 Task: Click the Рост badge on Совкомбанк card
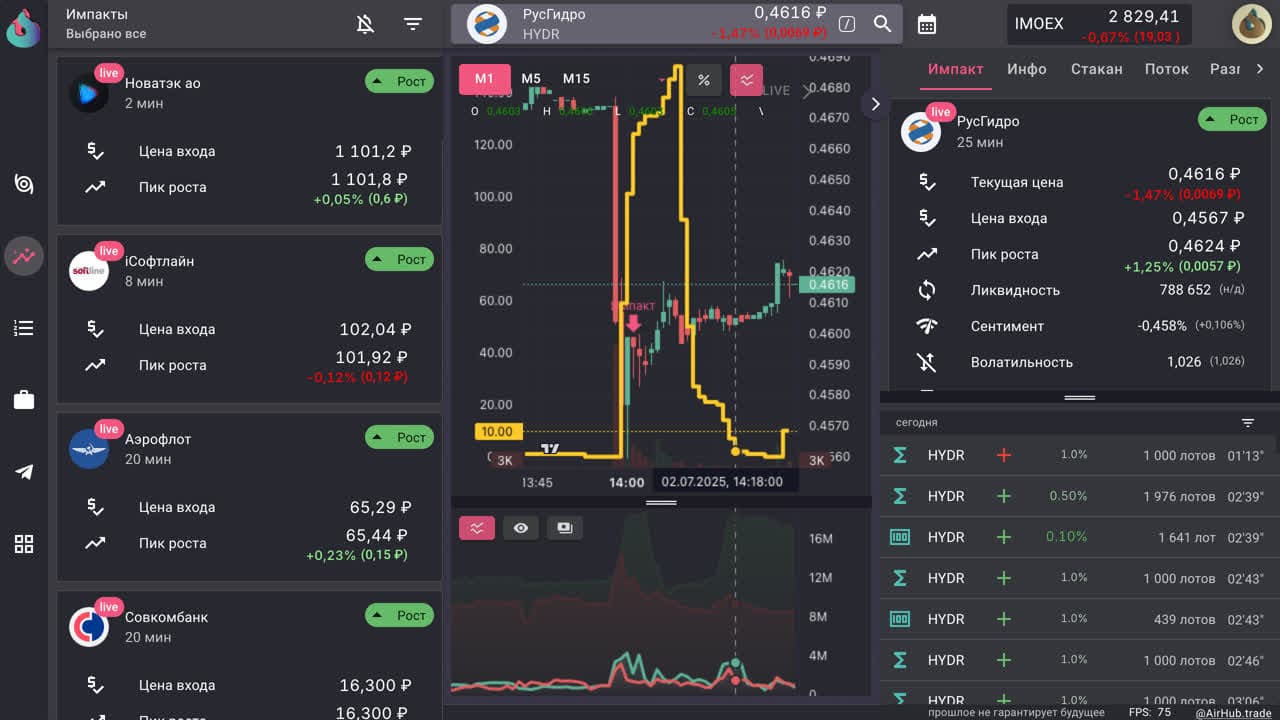400,615
